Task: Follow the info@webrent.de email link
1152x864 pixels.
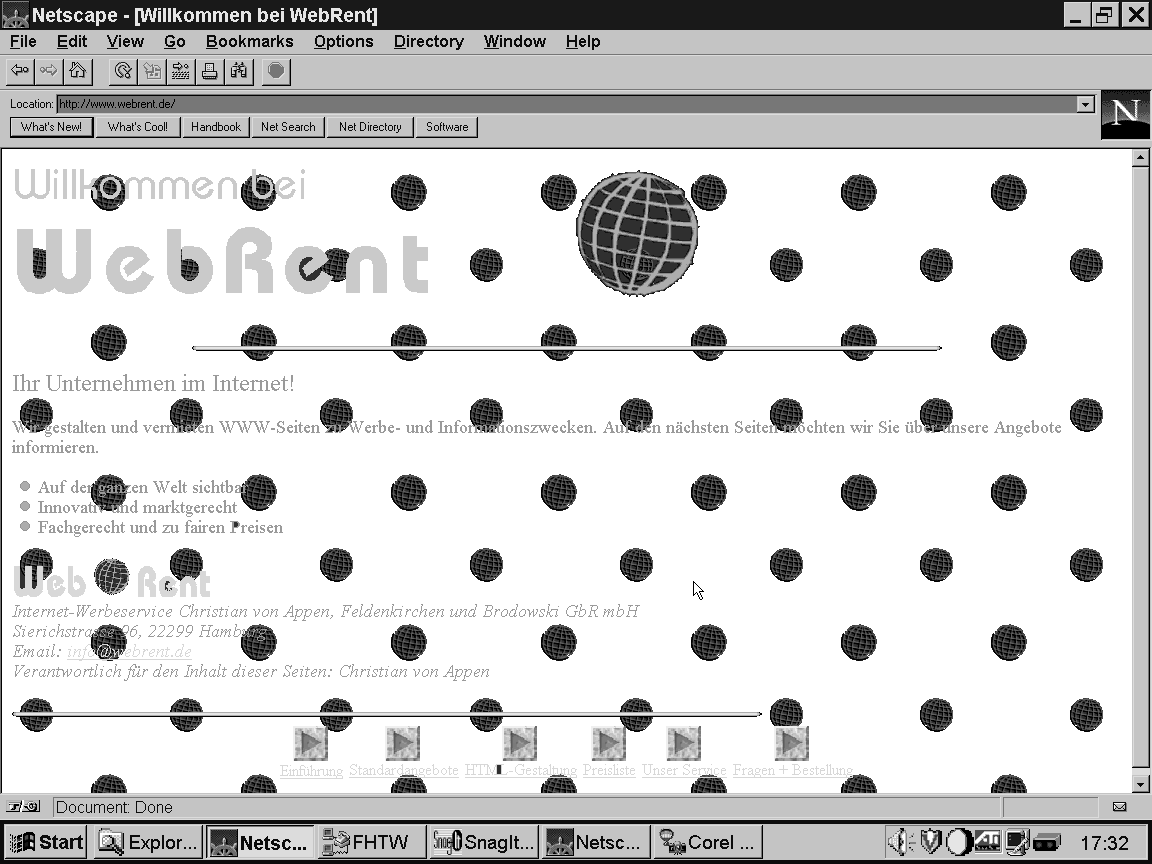Action: pos(129,652)
